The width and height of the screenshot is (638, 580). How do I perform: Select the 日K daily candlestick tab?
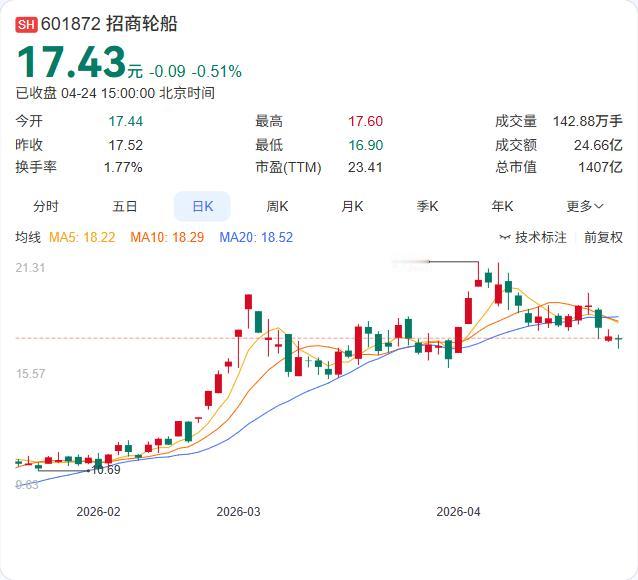202,206
